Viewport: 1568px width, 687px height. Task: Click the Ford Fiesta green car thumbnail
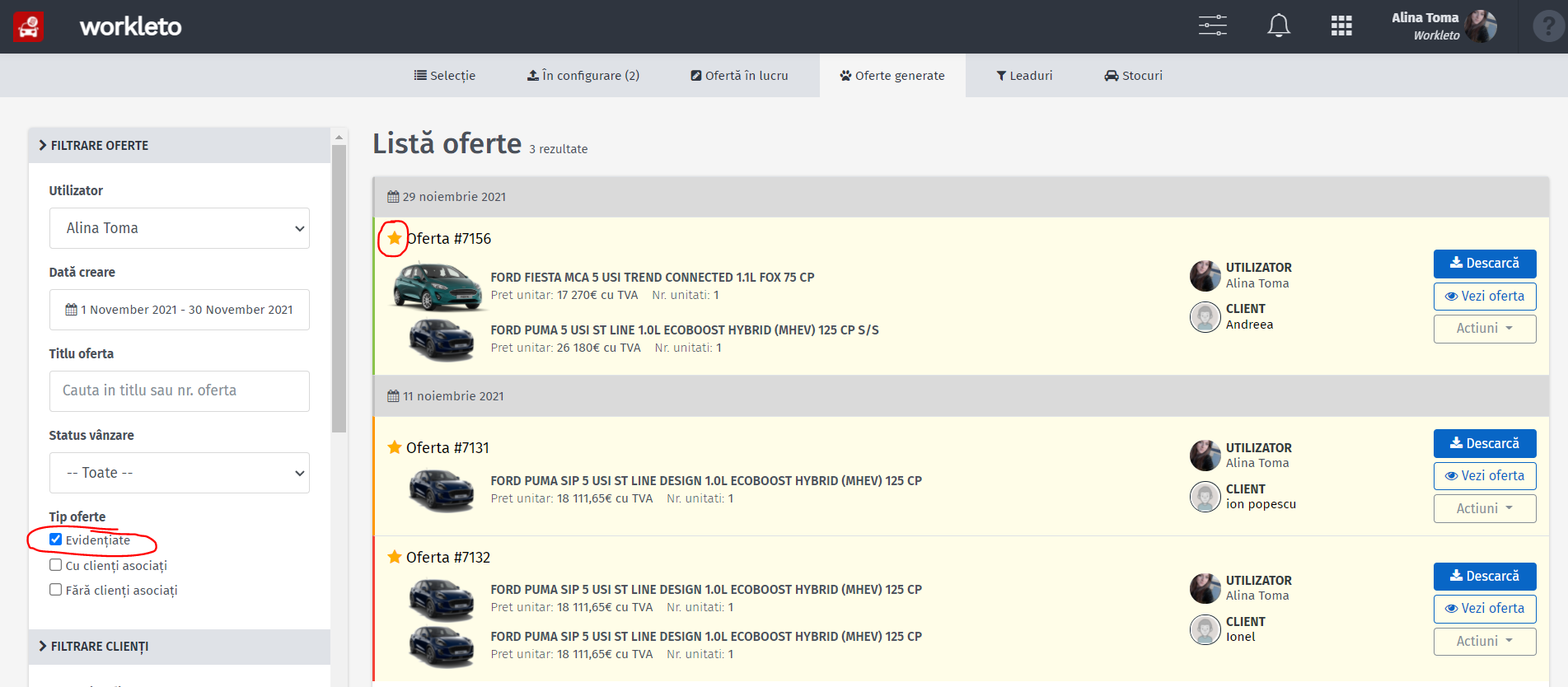438,286
